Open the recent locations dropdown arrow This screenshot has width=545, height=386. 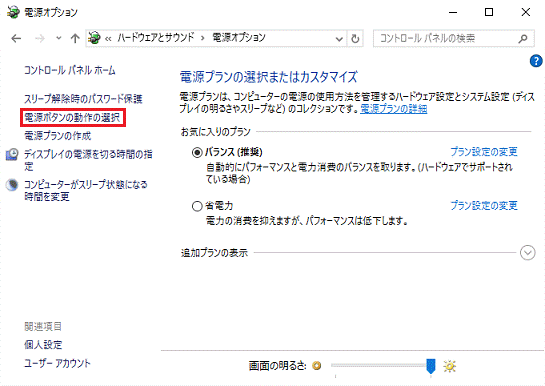pyautogui.click(x=58, y=38)
